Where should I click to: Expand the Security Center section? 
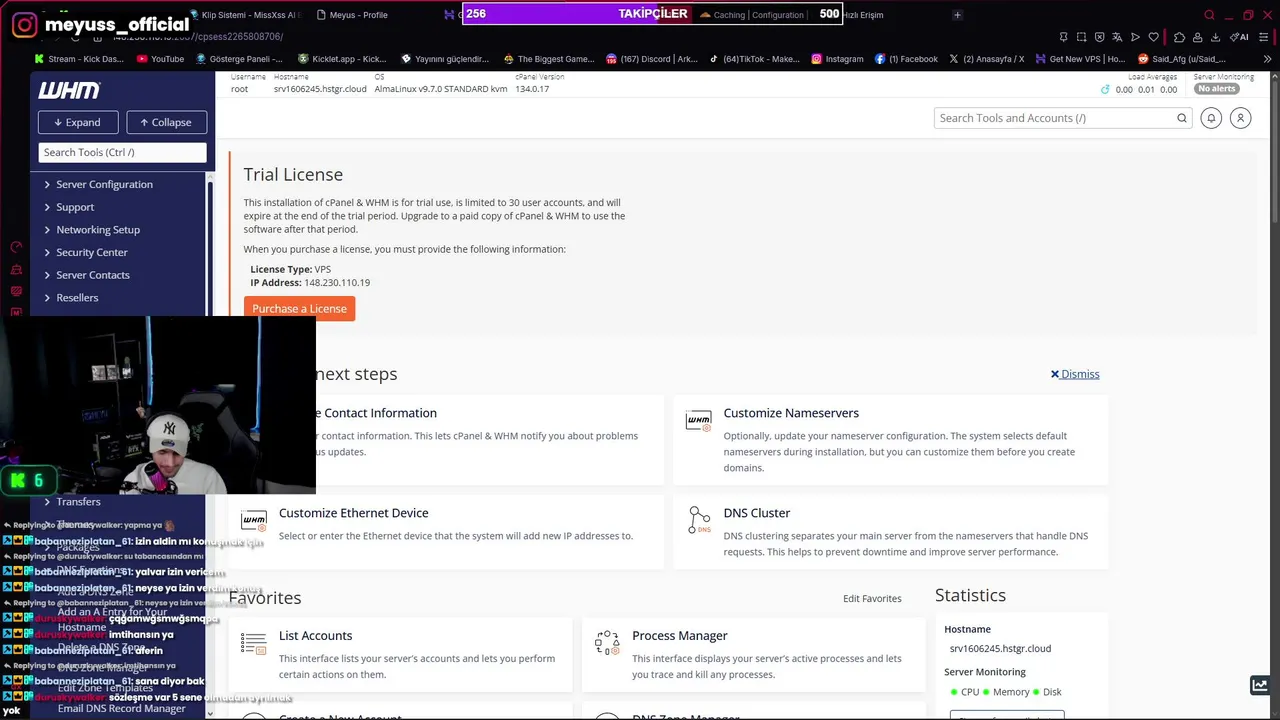pos(92,253)
